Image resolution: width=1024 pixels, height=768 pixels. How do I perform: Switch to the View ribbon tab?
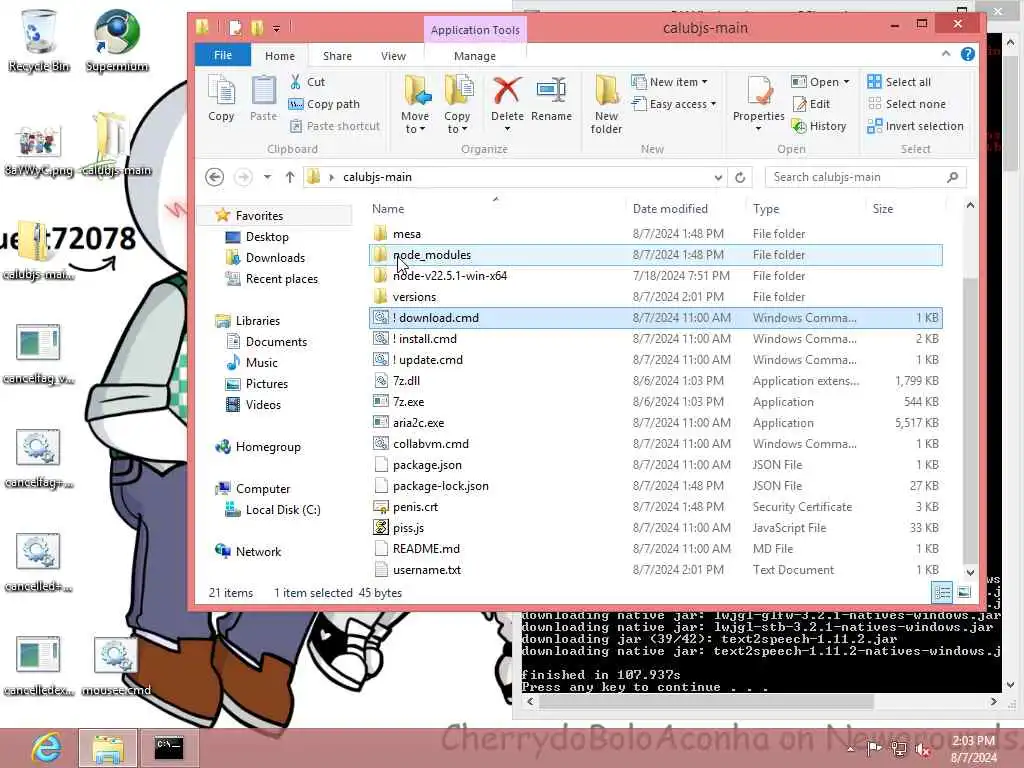393,56
